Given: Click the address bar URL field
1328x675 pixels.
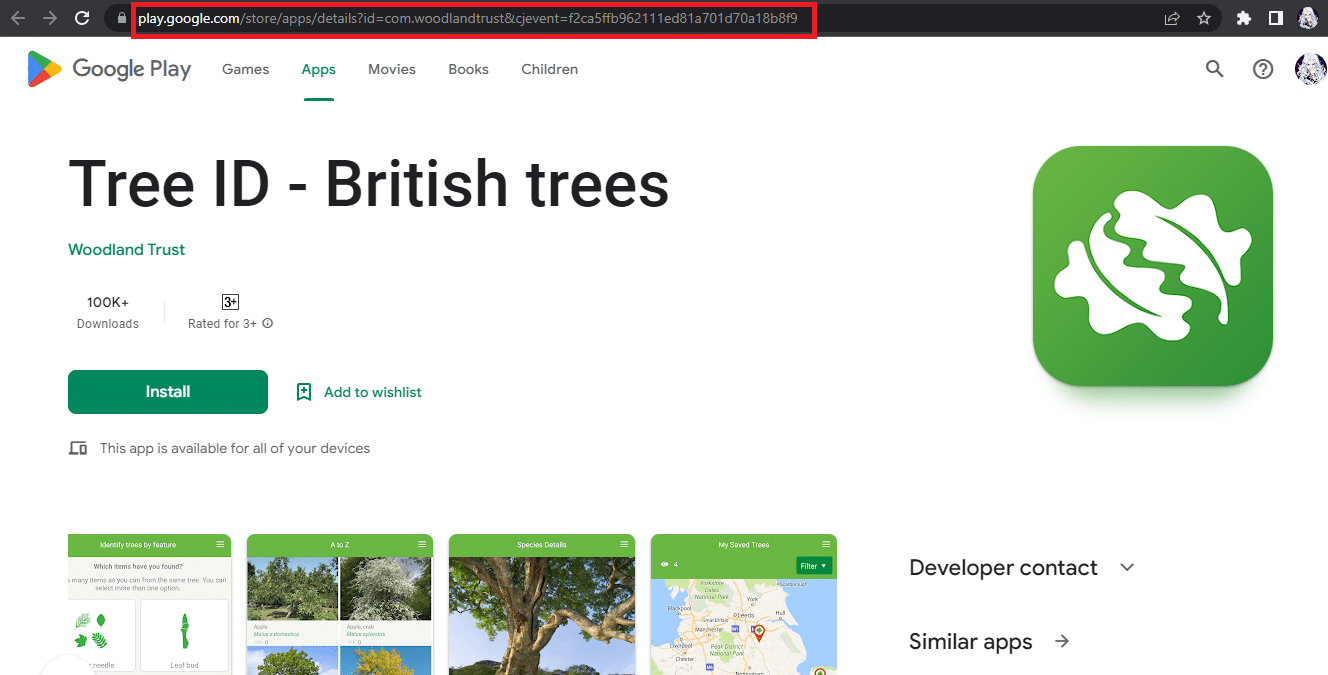Looking at the screenshot, I should coord(475,19).
